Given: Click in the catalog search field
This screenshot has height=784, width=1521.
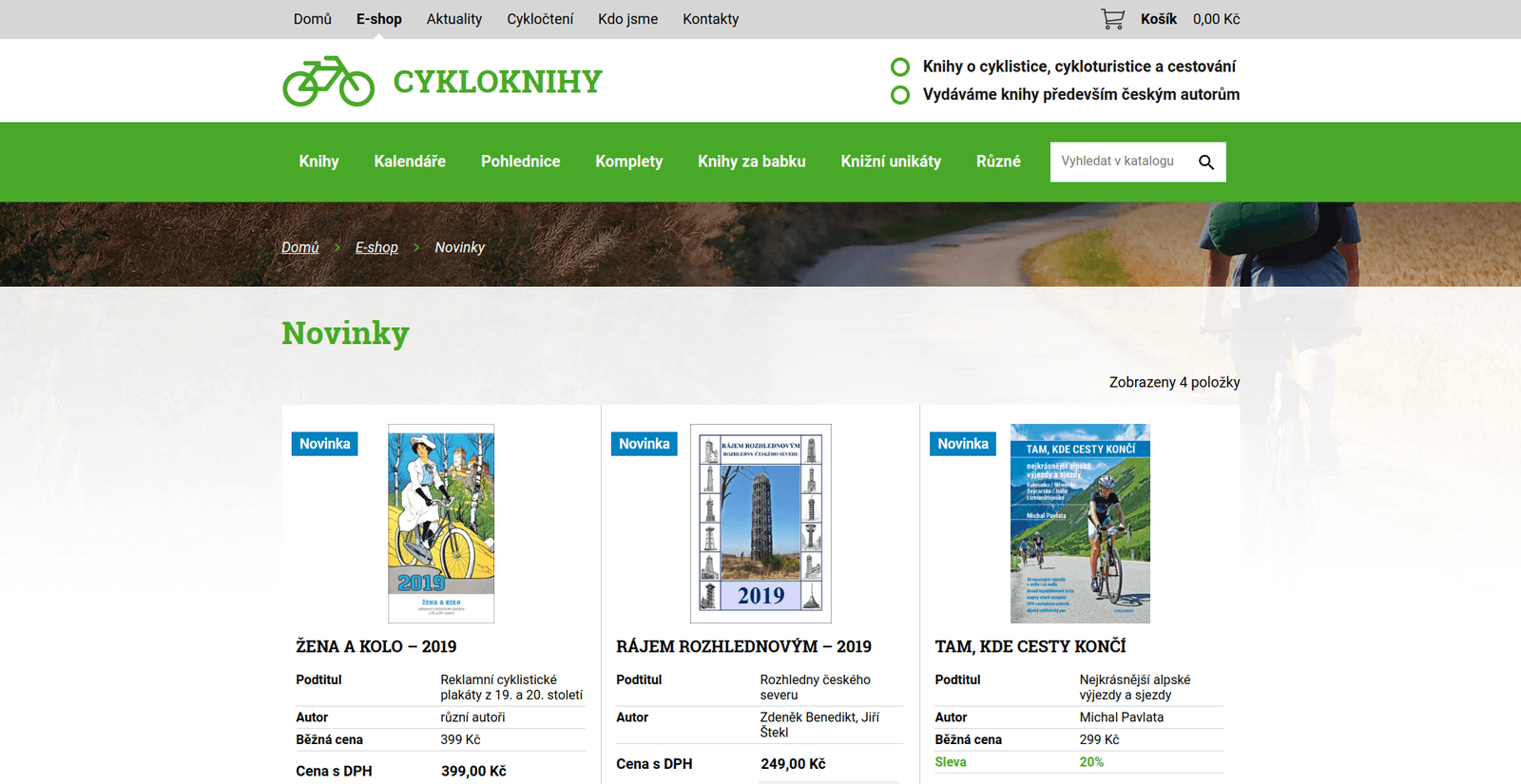Looking at the screenshot, I should coord(1118,162).
